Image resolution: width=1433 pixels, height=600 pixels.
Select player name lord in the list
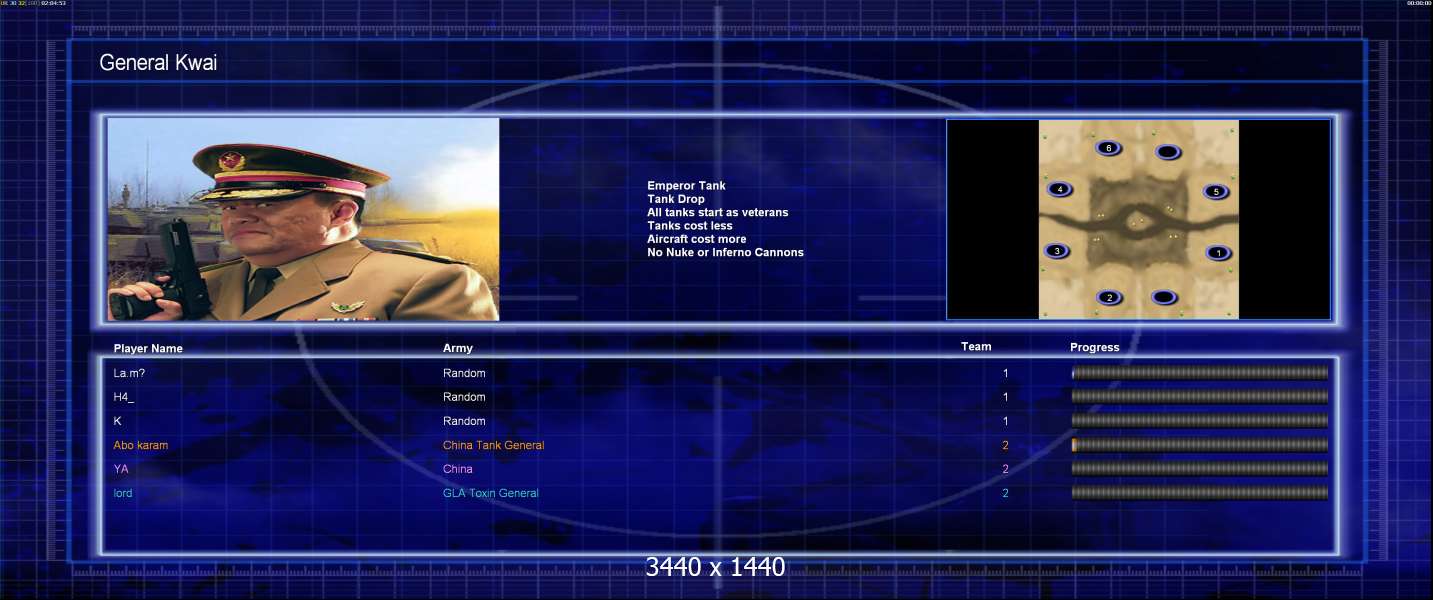click(123, 493)
